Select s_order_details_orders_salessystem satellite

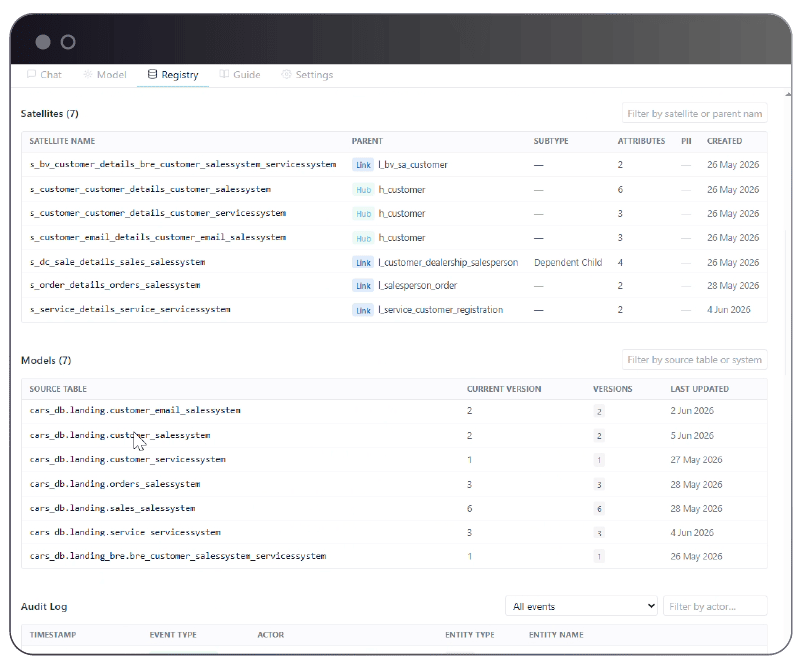(x=115, y=285)
